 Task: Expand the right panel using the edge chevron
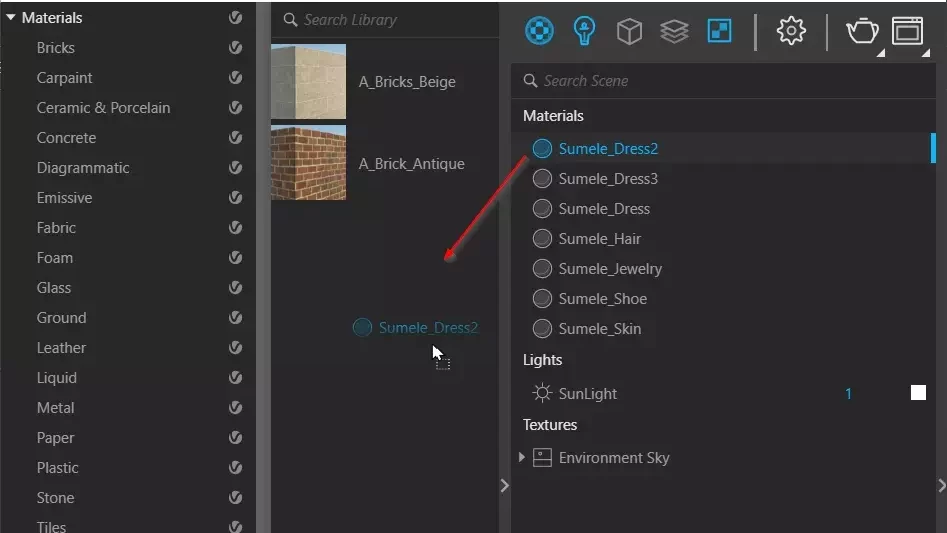pos(942,486)
